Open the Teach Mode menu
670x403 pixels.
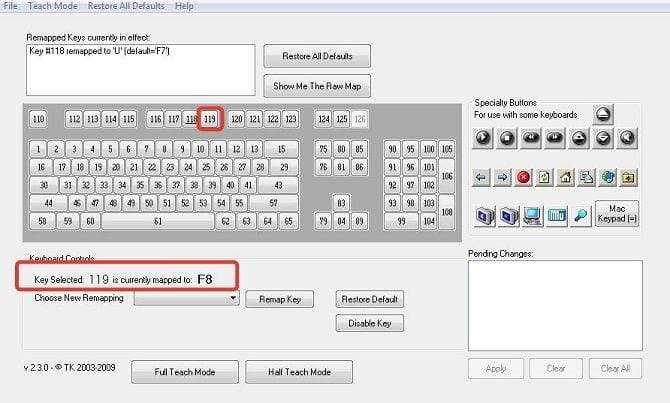52,6
